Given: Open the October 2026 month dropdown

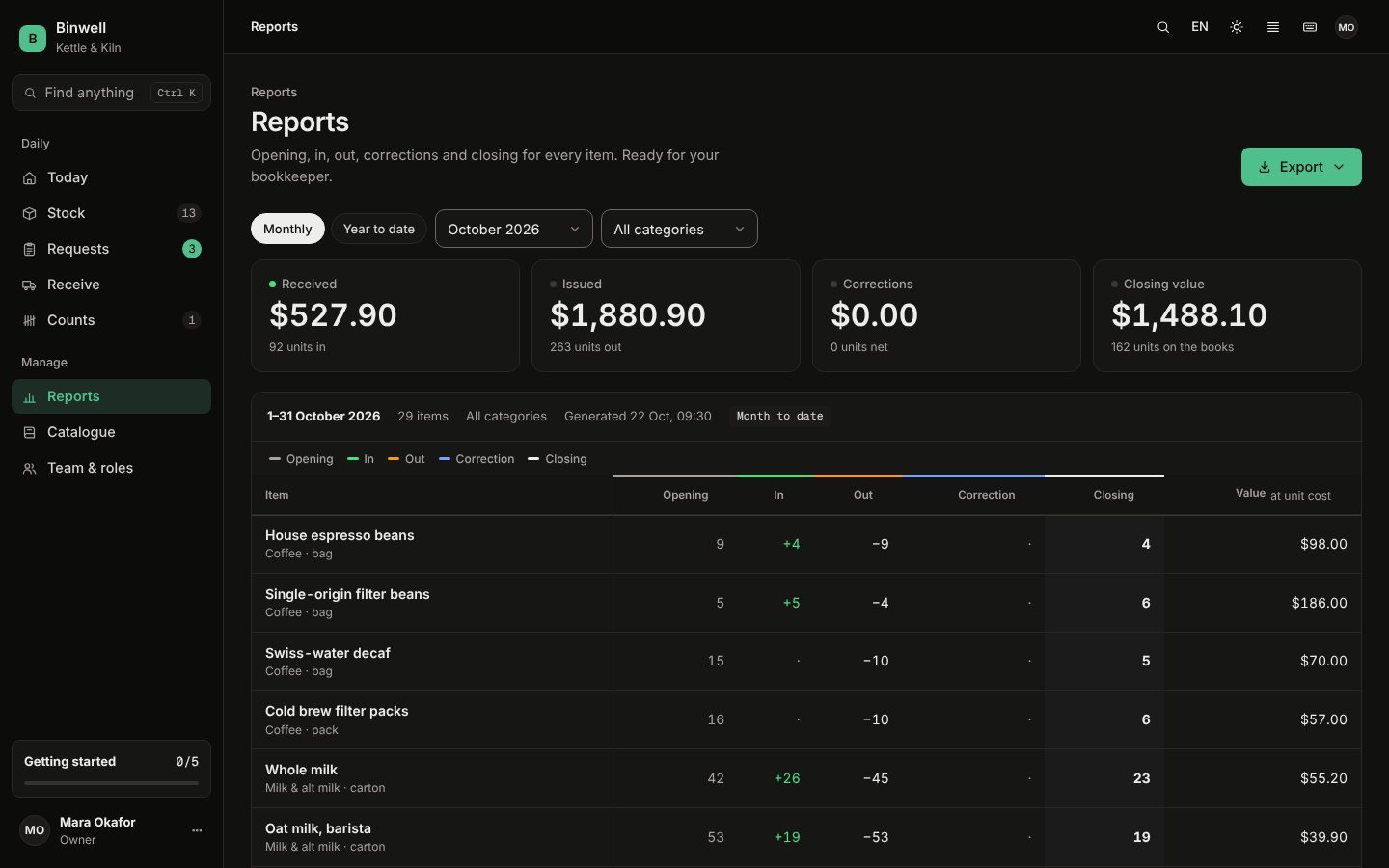Looking at the screenshot, I should tap(514, 229).
